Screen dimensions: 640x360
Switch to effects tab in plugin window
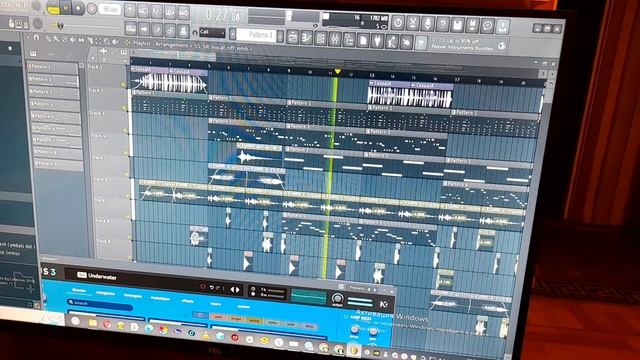coord(188,301)
